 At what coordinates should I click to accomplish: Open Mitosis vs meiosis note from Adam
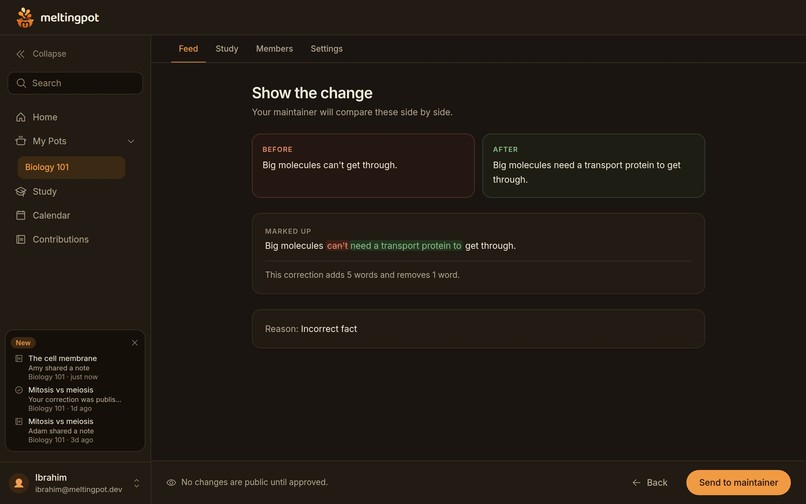(x=75, y=430)
